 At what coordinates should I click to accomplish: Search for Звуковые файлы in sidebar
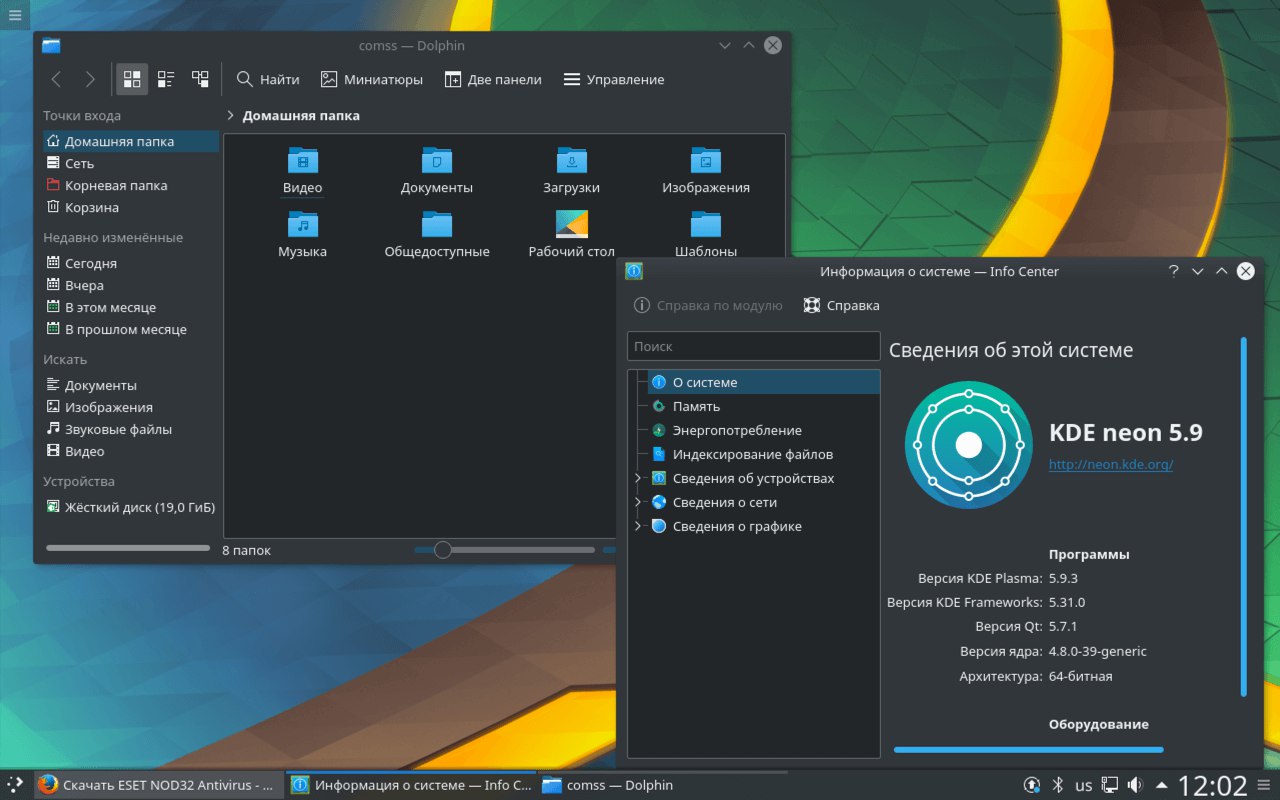point(131,430)
